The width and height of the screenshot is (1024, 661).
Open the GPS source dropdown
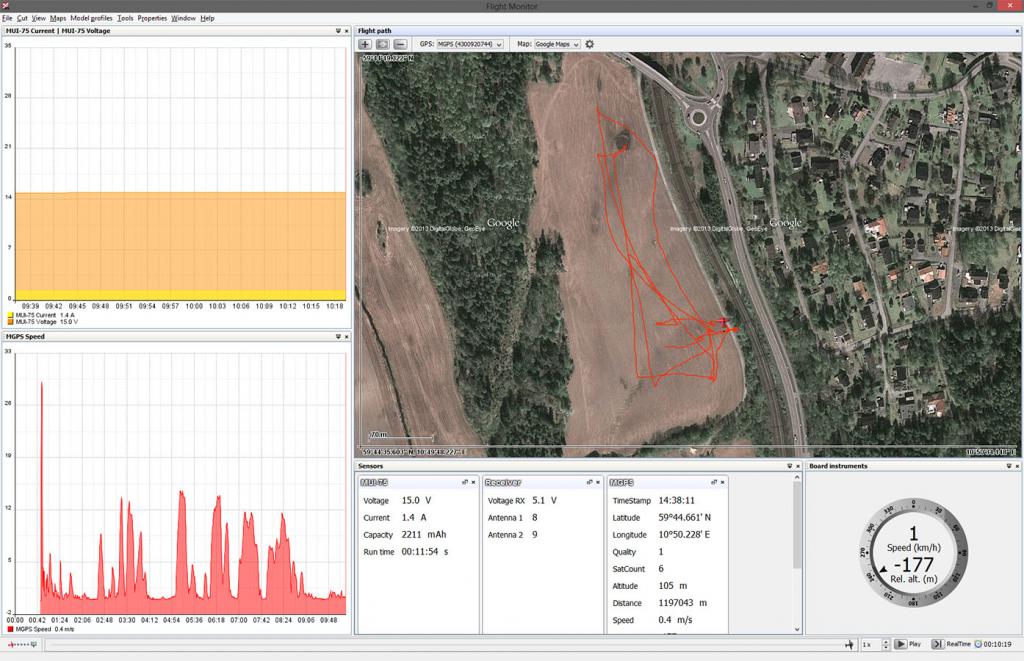[469, 44]
